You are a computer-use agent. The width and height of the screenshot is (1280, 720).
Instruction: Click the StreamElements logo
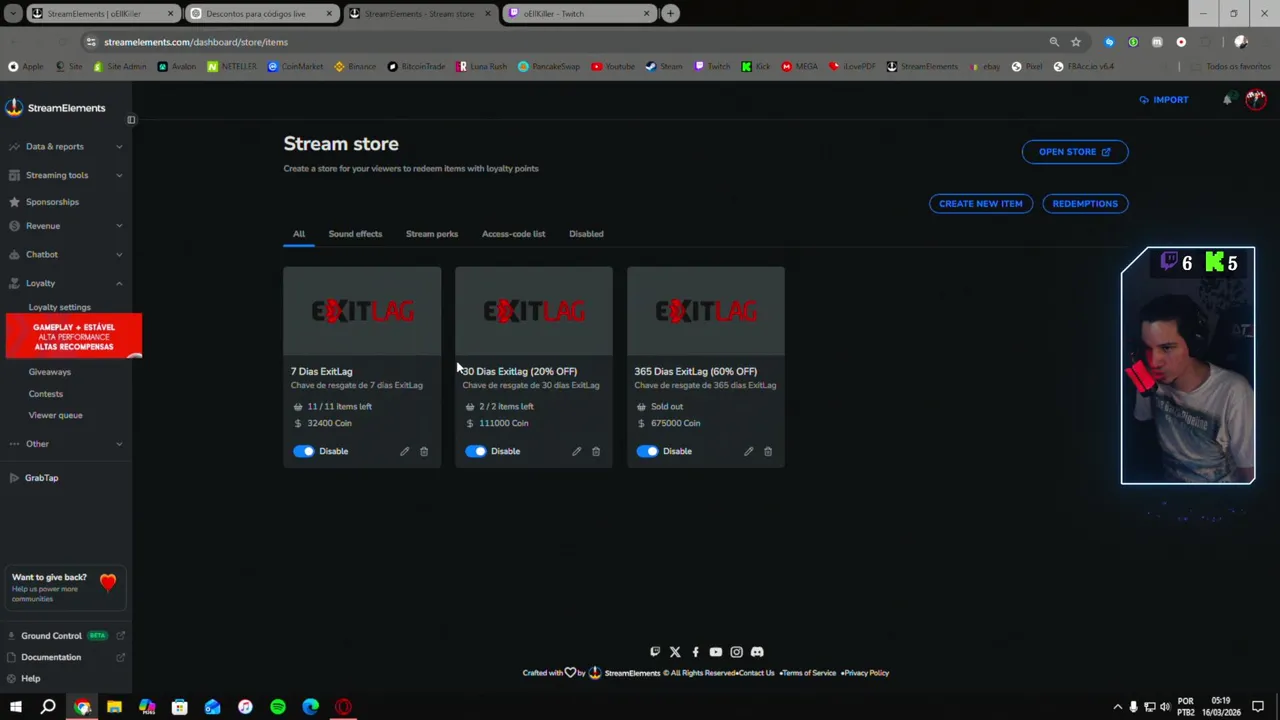(x=55, y=108)
